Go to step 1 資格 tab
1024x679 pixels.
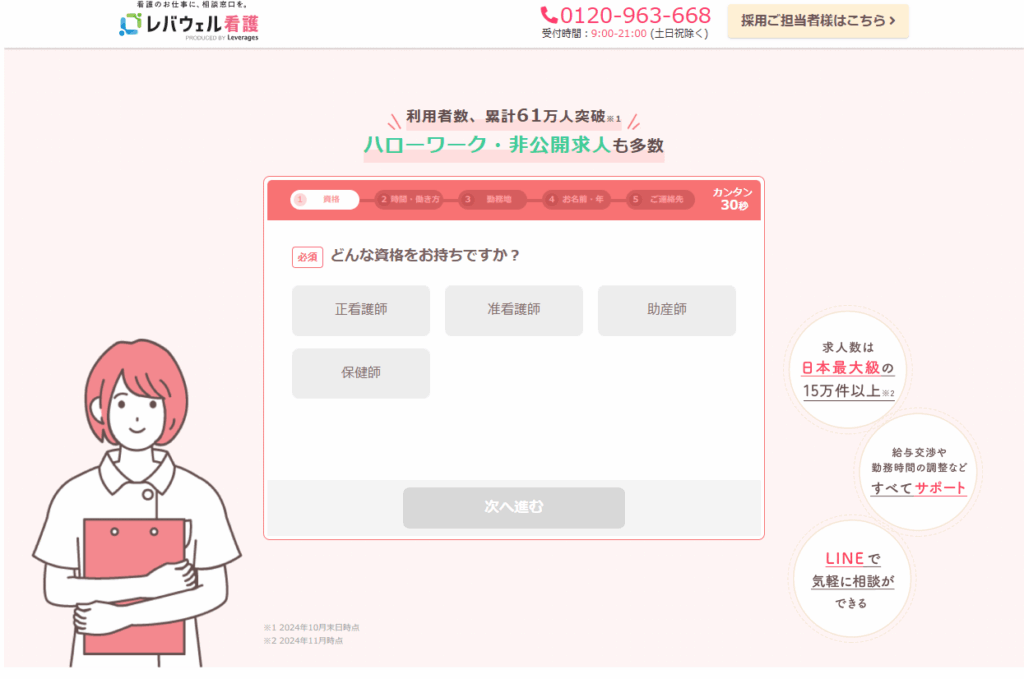(x=325, y=199)
